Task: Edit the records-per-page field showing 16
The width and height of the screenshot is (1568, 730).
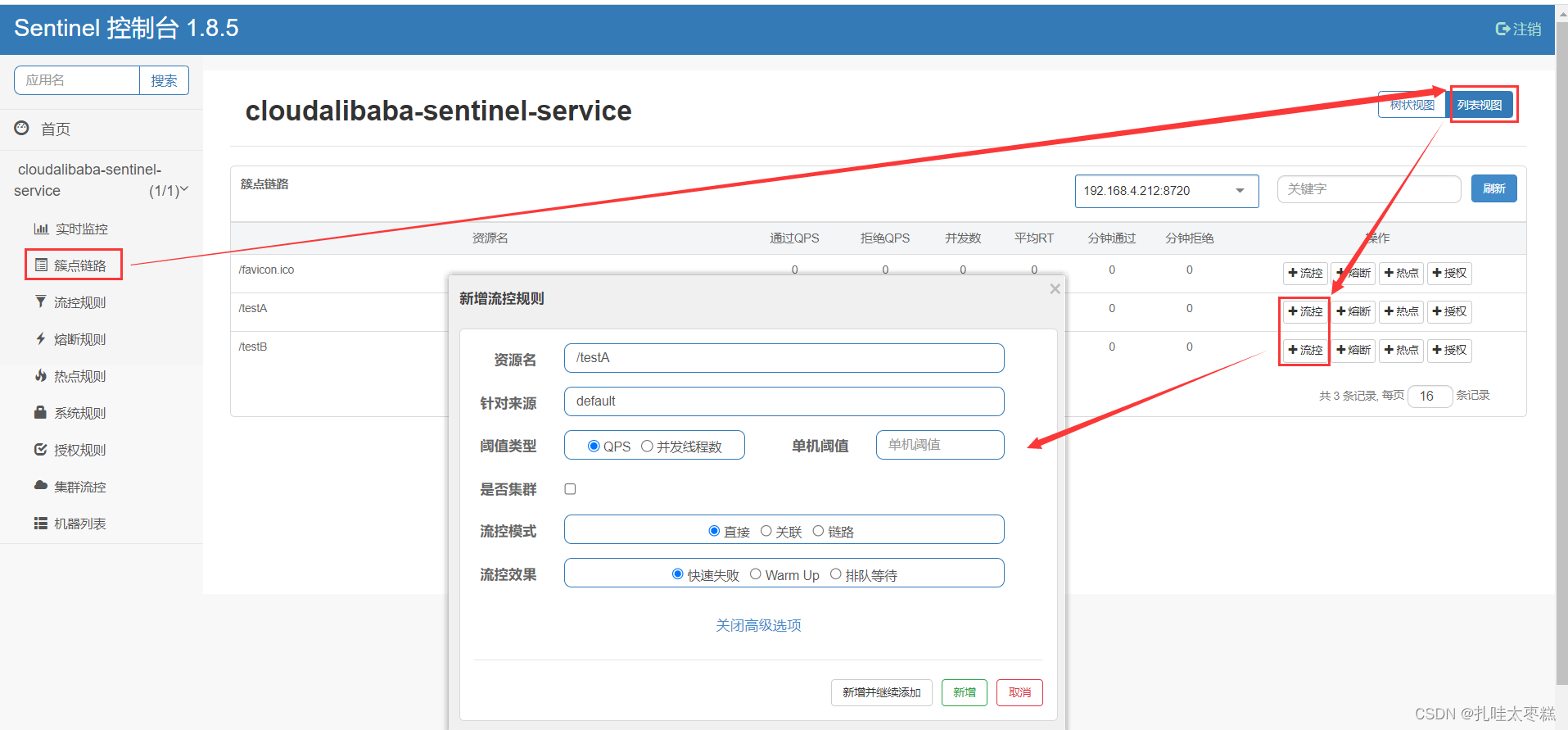Action: 1430,396
